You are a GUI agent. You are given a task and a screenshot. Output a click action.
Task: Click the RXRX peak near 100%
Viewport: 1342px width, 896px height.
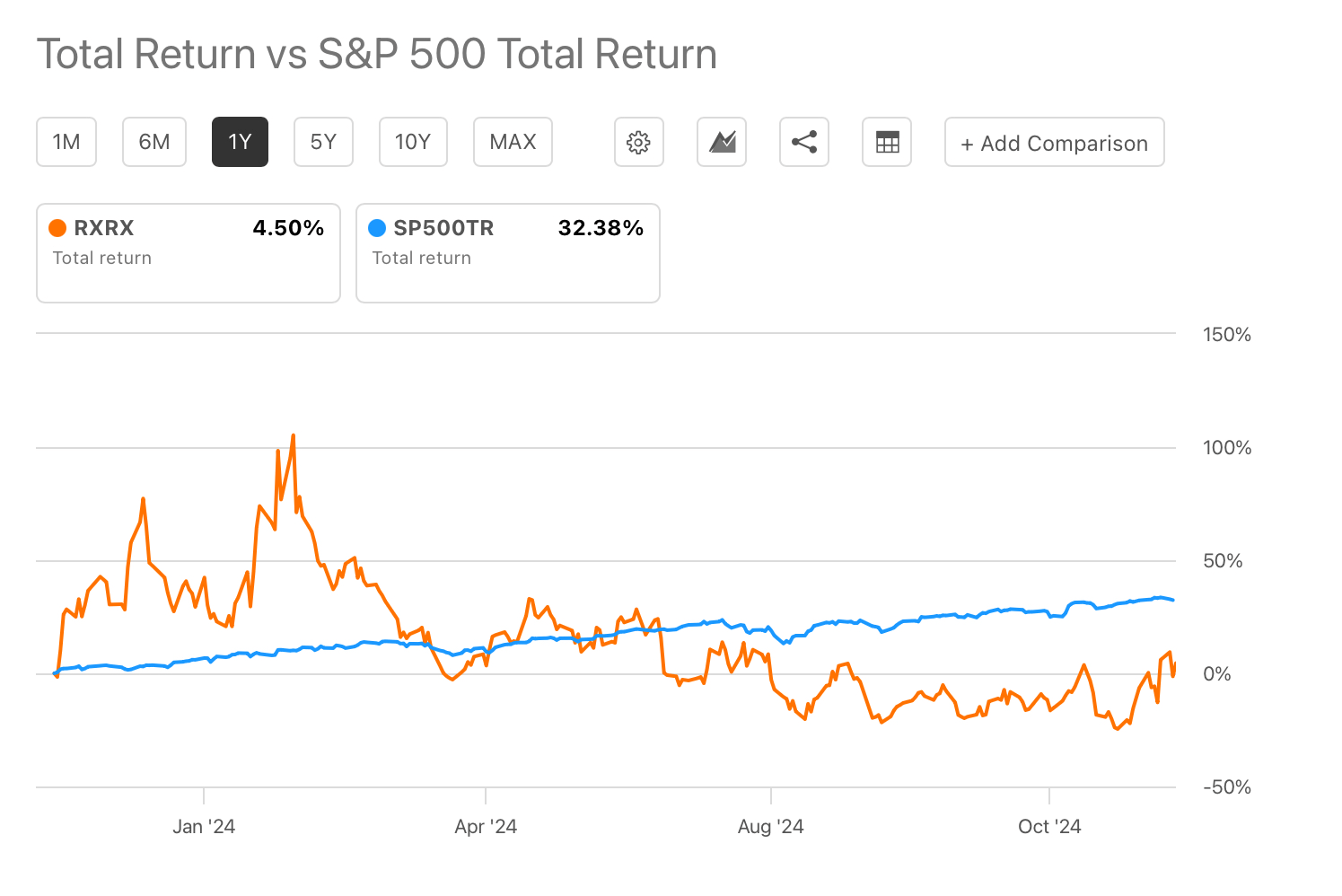tap(293, 436)
